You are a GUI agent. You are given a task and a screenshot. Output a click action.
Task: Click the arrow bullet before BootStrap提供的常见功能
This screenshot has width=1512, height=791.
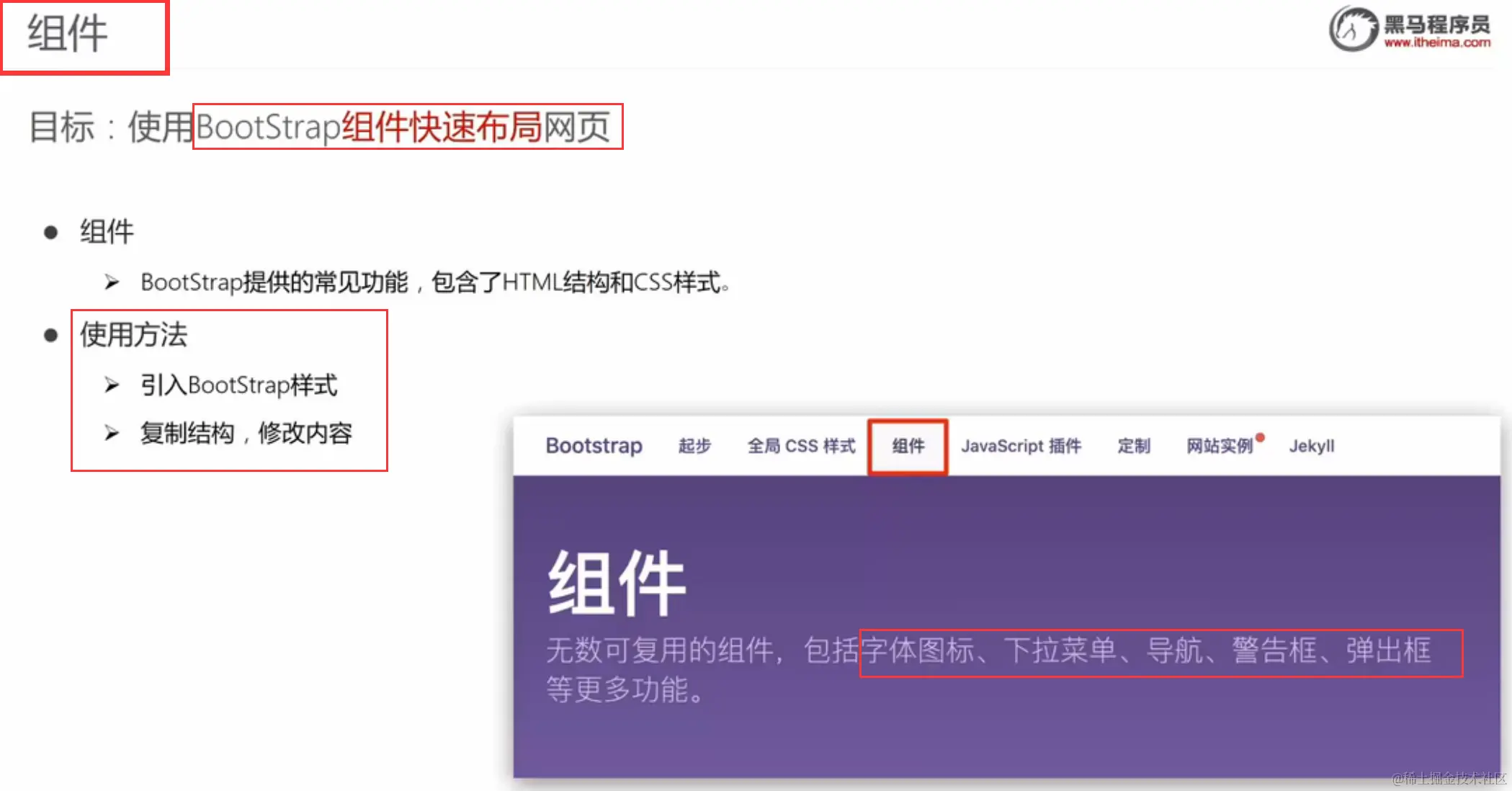112,282
